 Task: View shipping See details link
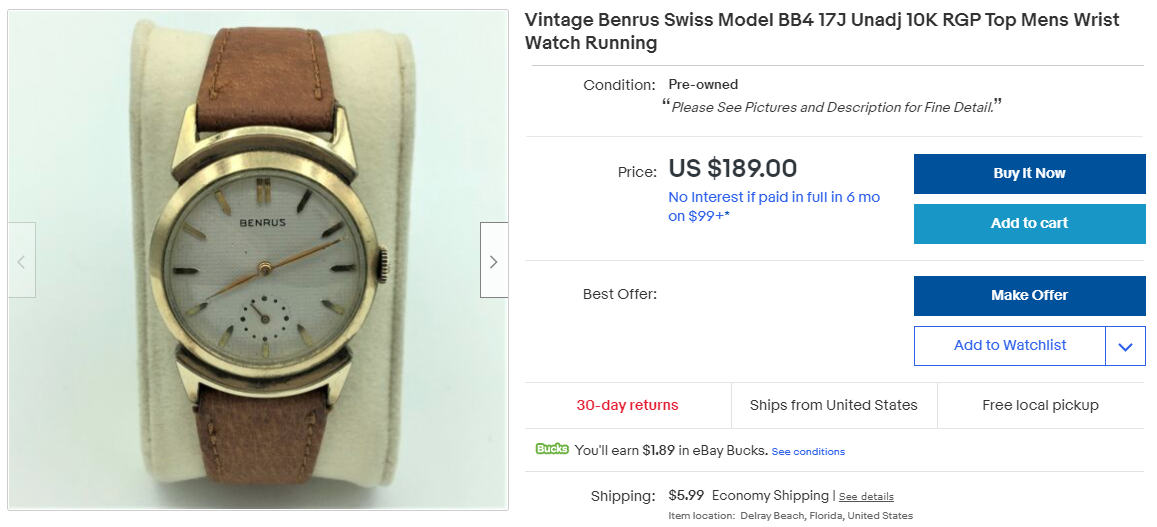coord(866,497)
